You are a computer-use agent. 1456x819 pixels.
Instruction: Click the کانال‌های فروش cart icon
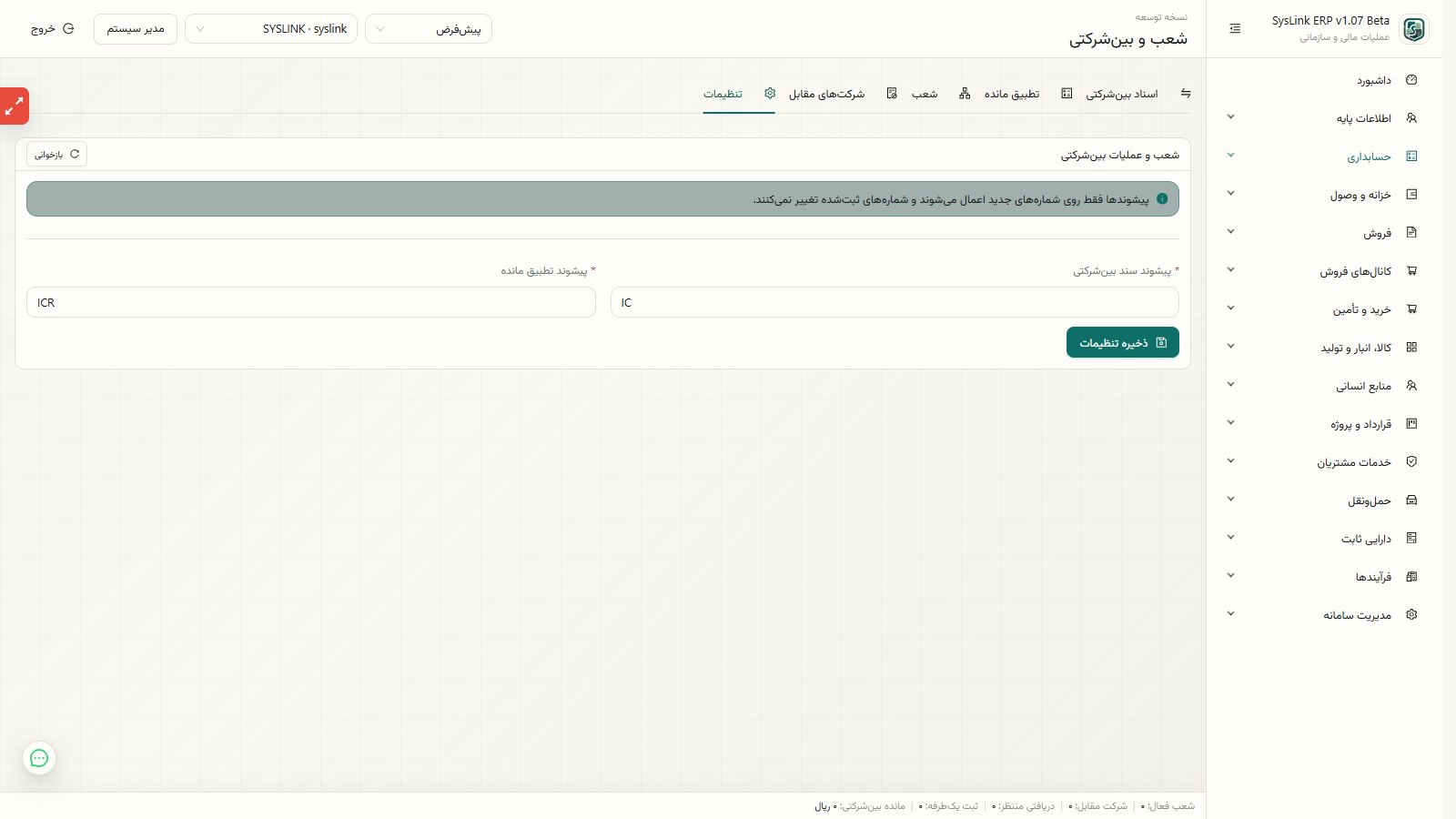1411,271
